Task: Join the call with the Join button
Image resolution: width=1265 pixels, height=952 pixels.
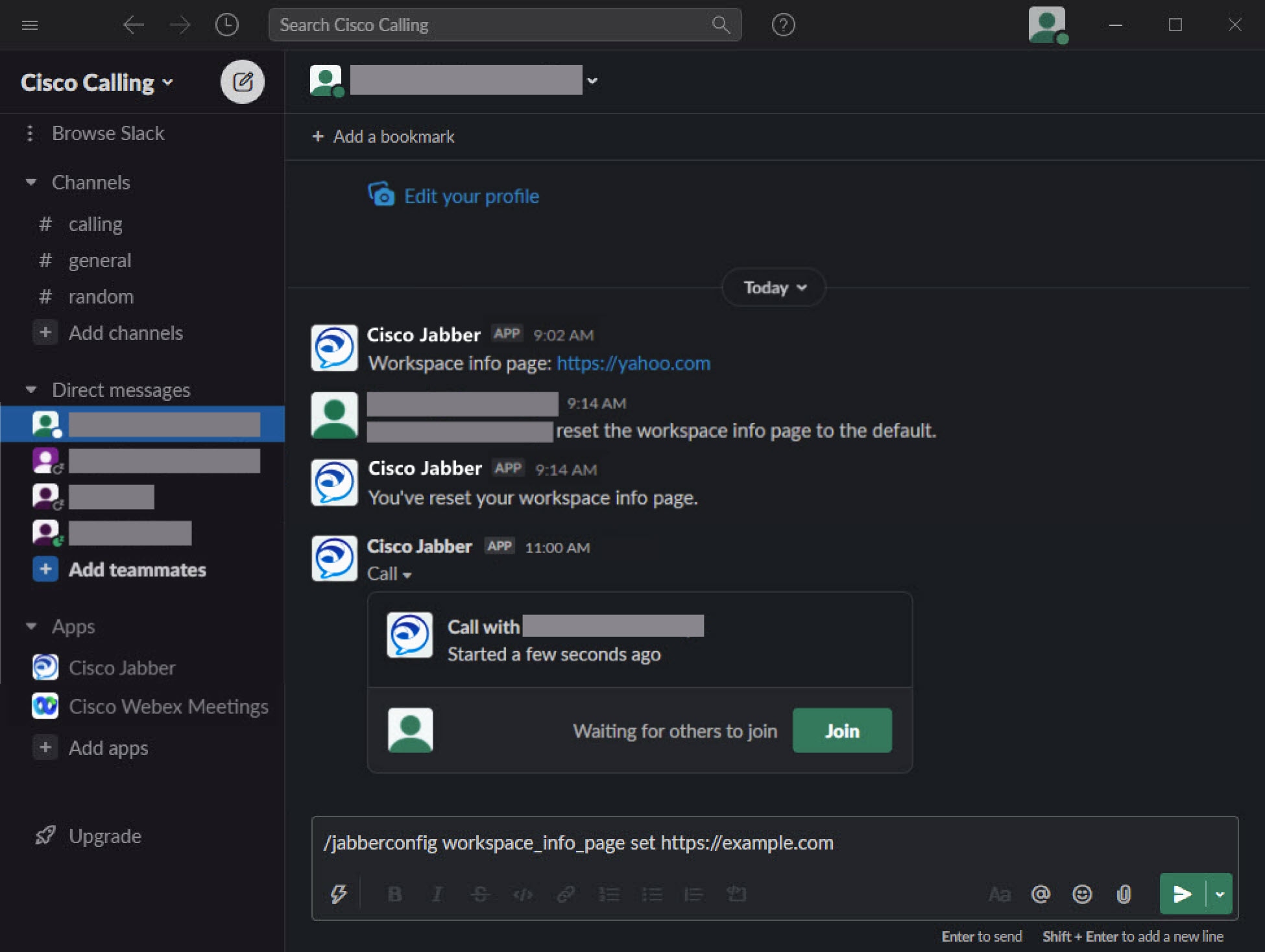Action: point(842,731)
